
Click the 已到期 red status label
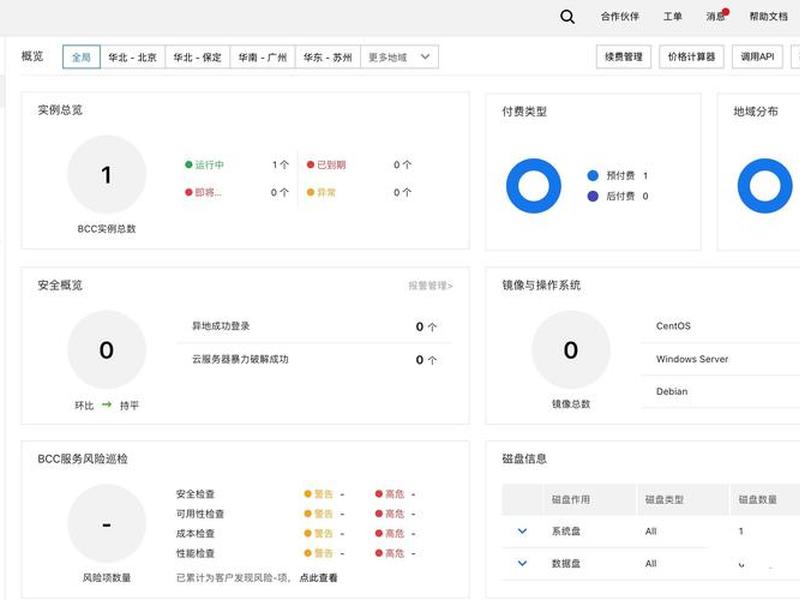click(331, 165)
